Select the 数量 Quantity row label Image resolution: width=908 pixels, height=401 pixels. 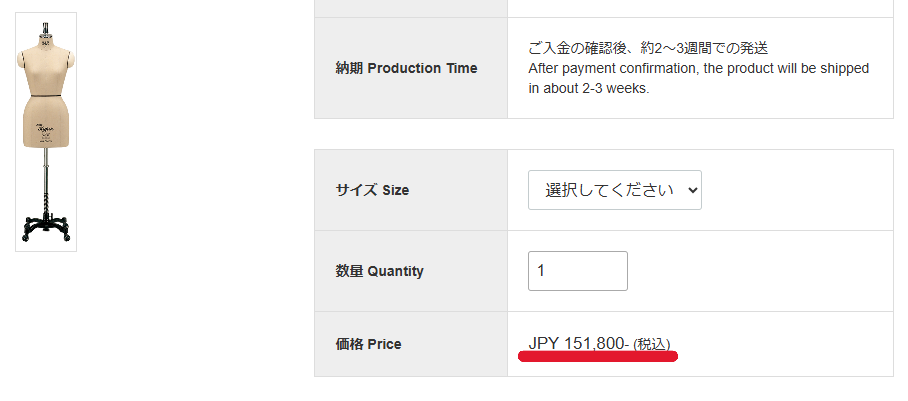[x=379, y=271]
